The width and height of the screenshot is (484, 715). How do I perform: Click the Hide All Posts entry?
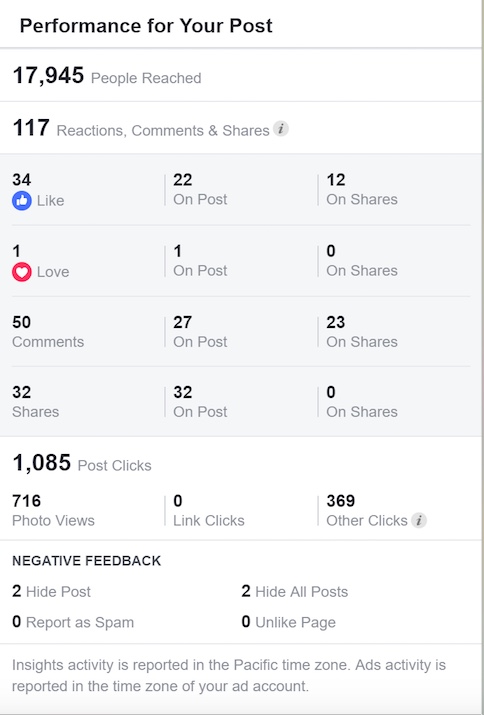coord(295,591)
